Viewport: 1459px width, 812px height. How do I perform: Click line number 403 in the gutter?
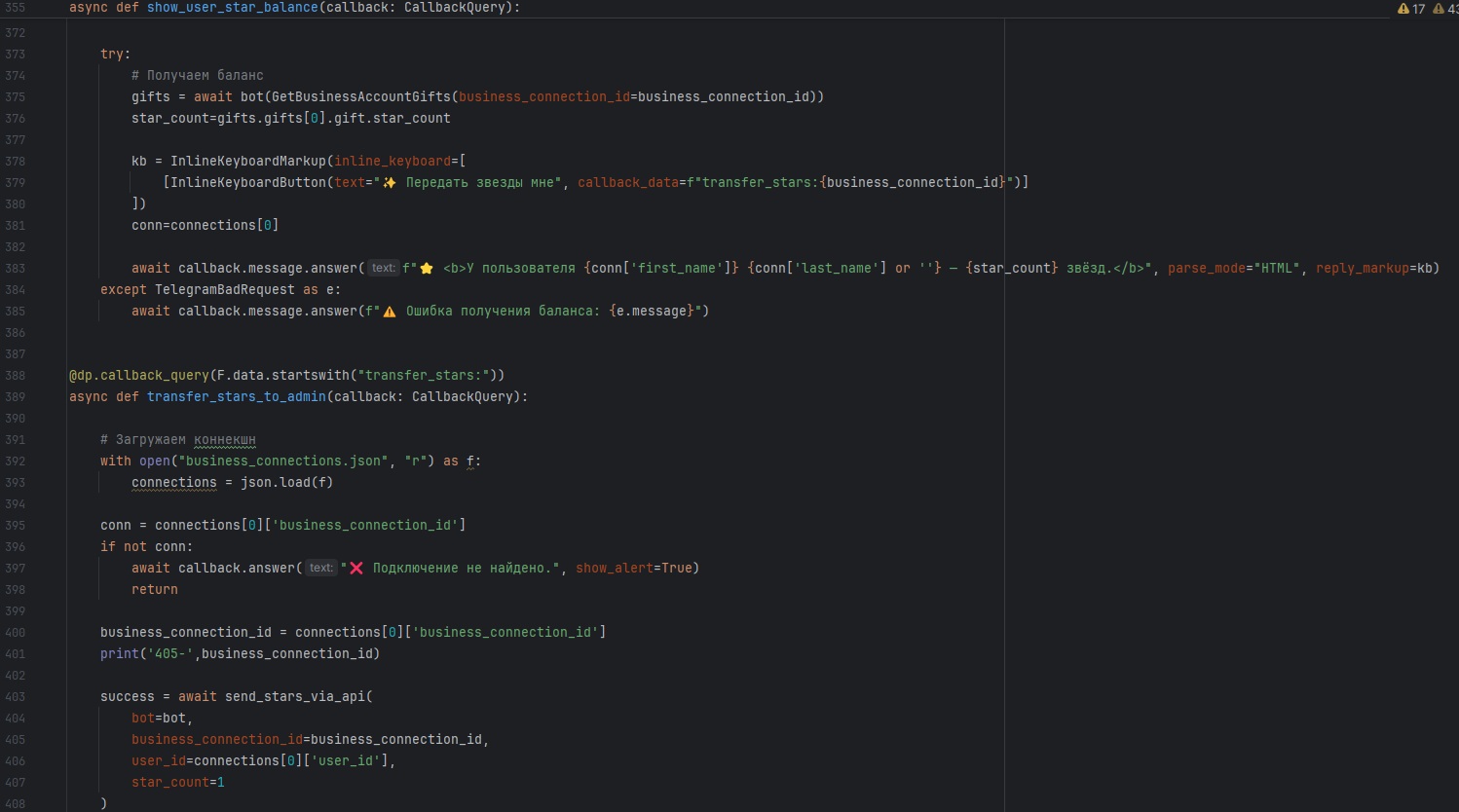tap(15, 696)
